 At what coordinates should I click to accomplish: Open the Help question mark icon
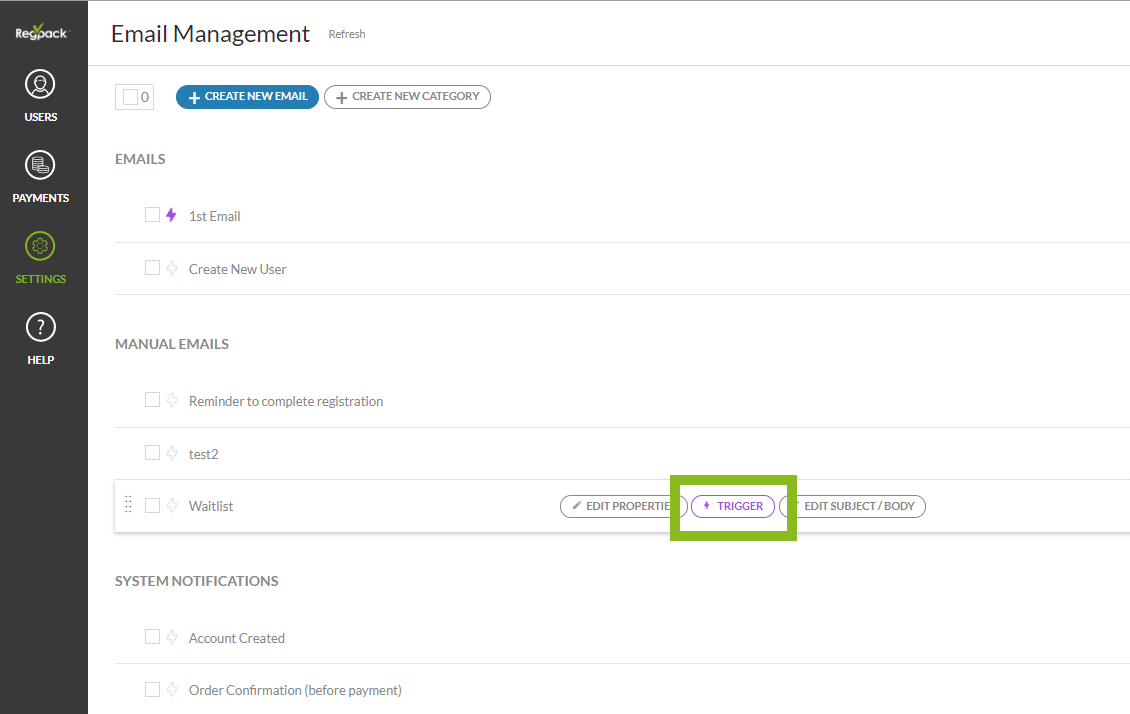pos(41,327)
